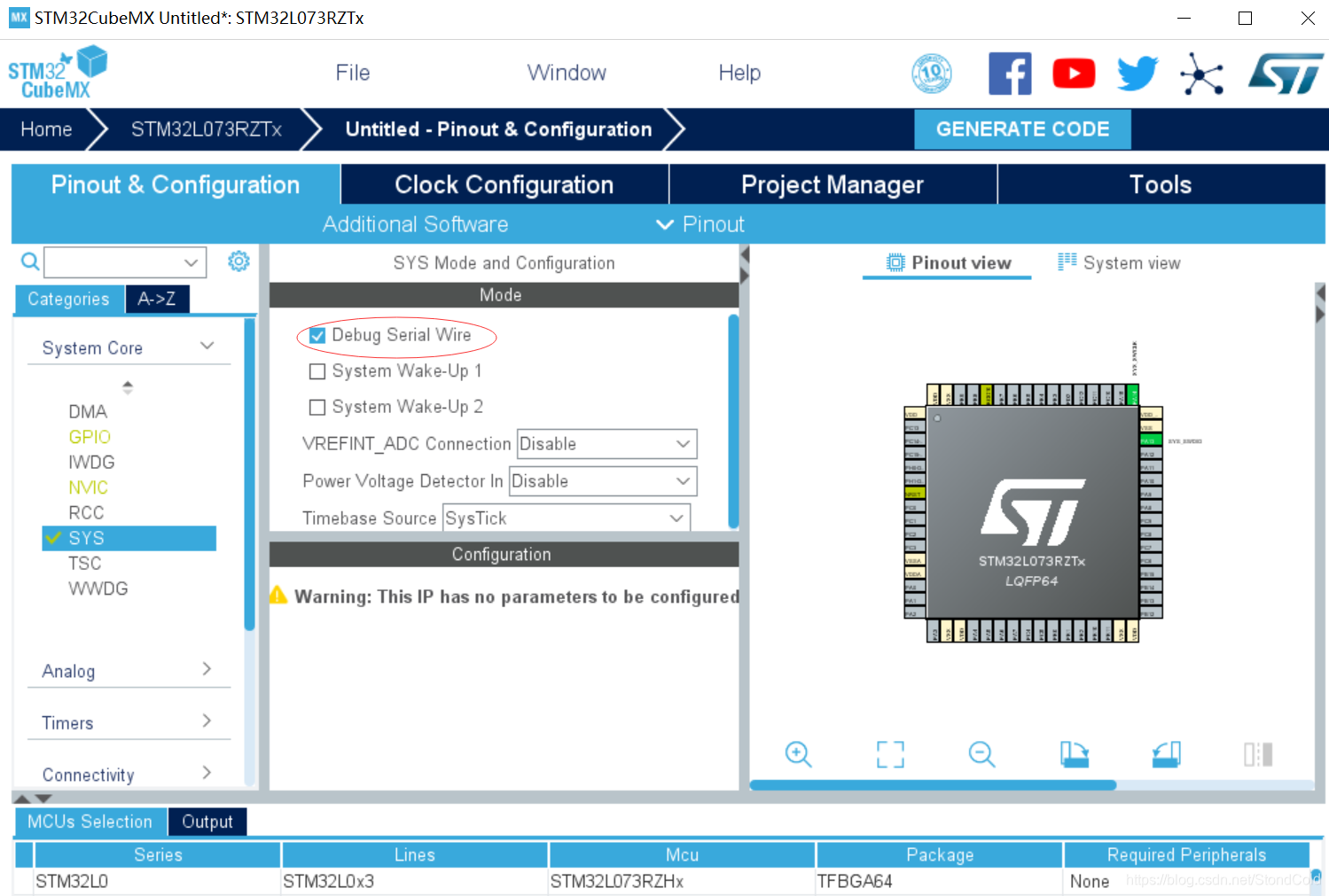Switch to Tools tab

click(1161, 184)
